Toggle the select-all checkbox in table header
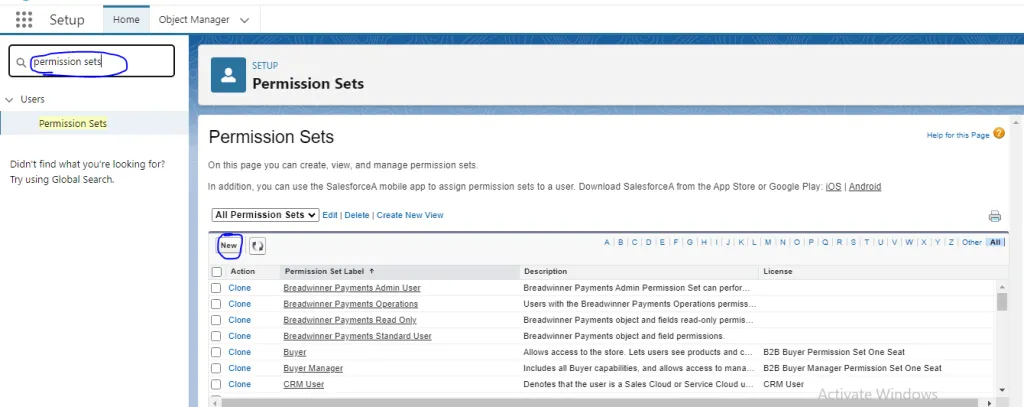The image size is (1024, 407). (217, 272)
